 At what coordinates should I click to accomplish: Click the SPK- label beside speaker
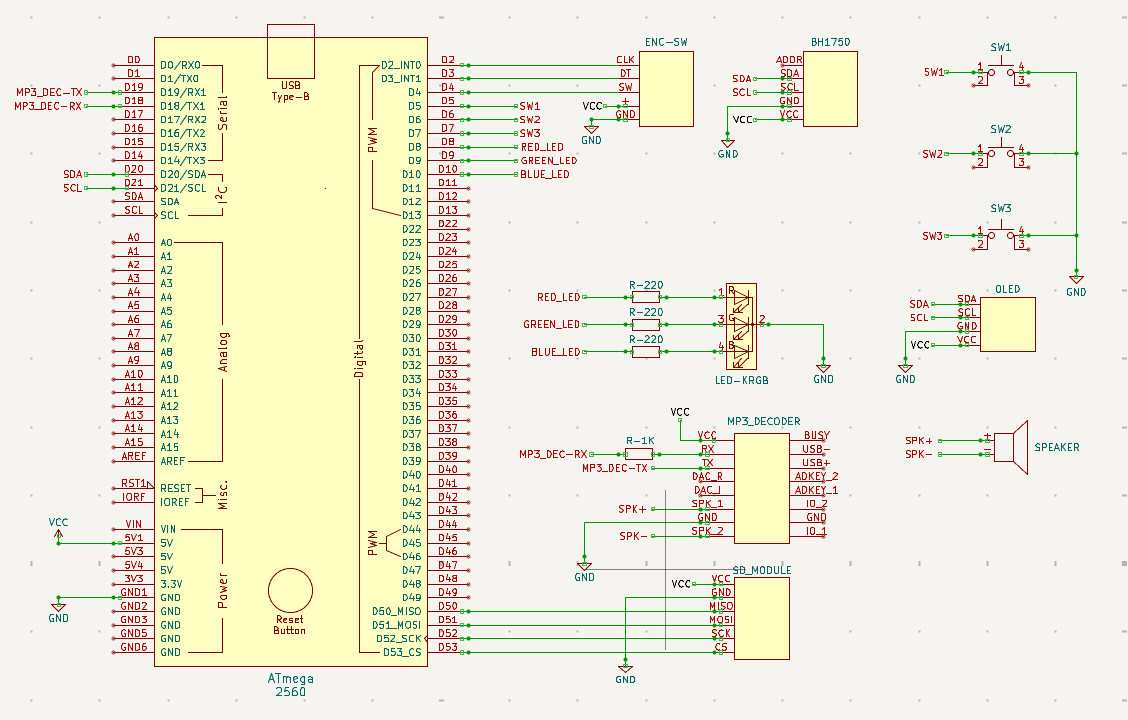click(x=919, y=454)
